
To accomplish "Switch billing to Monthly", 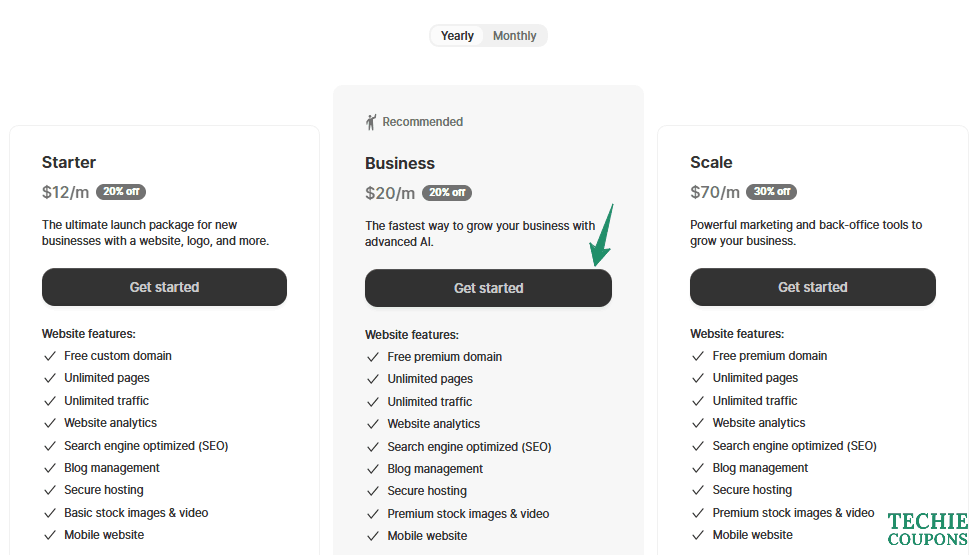I will coord(515,36).
